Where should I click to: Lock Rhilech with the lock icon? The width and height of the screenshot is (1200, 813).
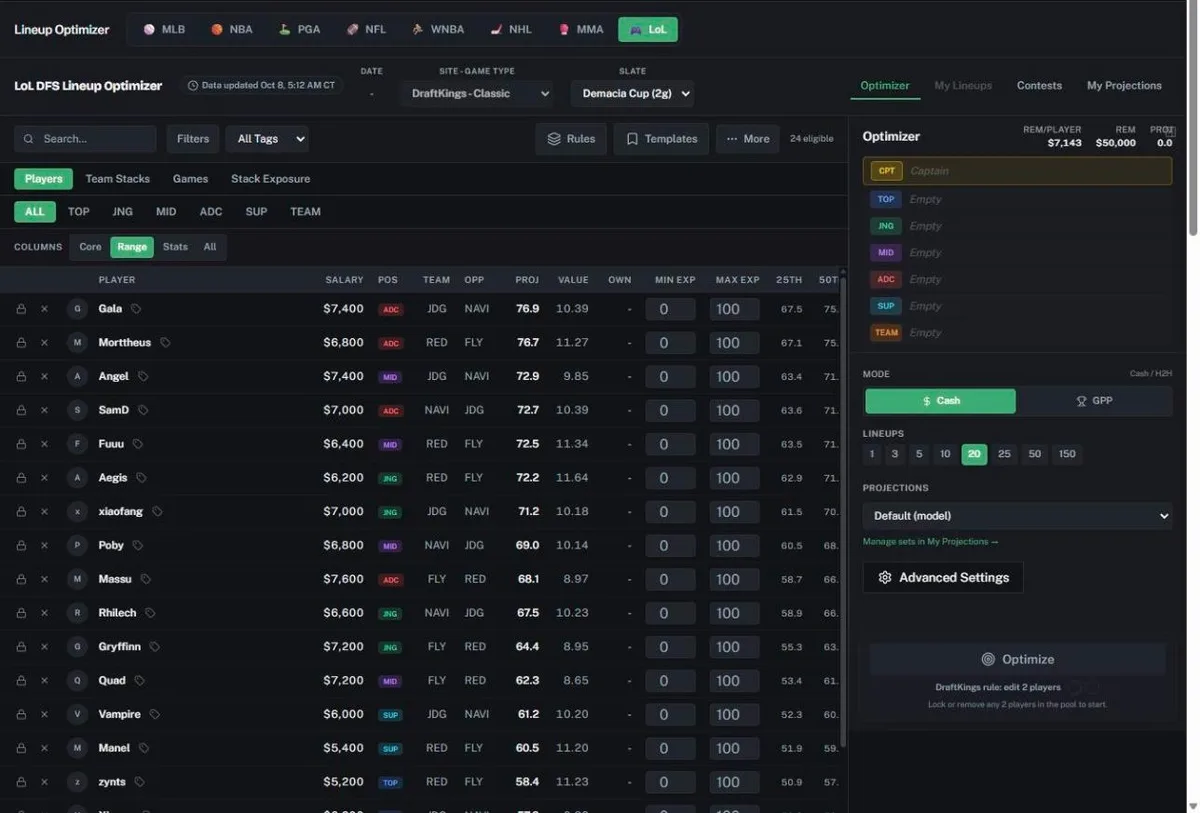pos(21,613)
